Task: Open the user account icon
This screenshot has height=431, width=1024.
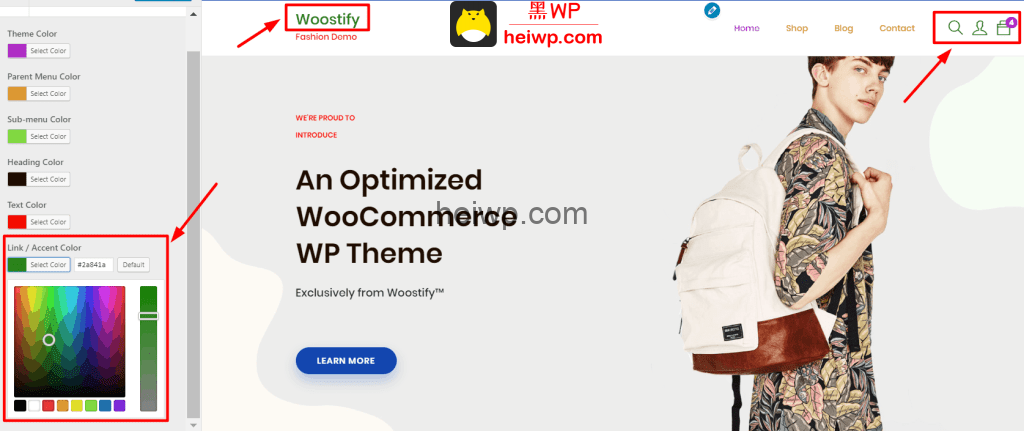Action: pos(979,27)
